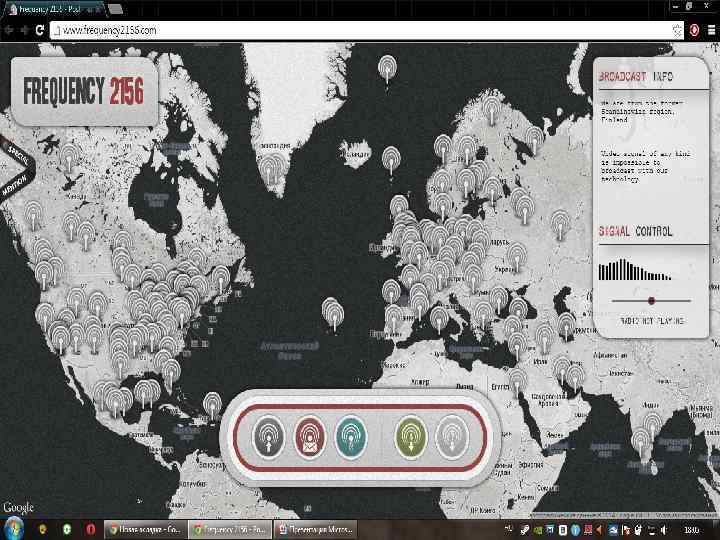
Task: Go forward with browser forward arrow
Action: 24,30
